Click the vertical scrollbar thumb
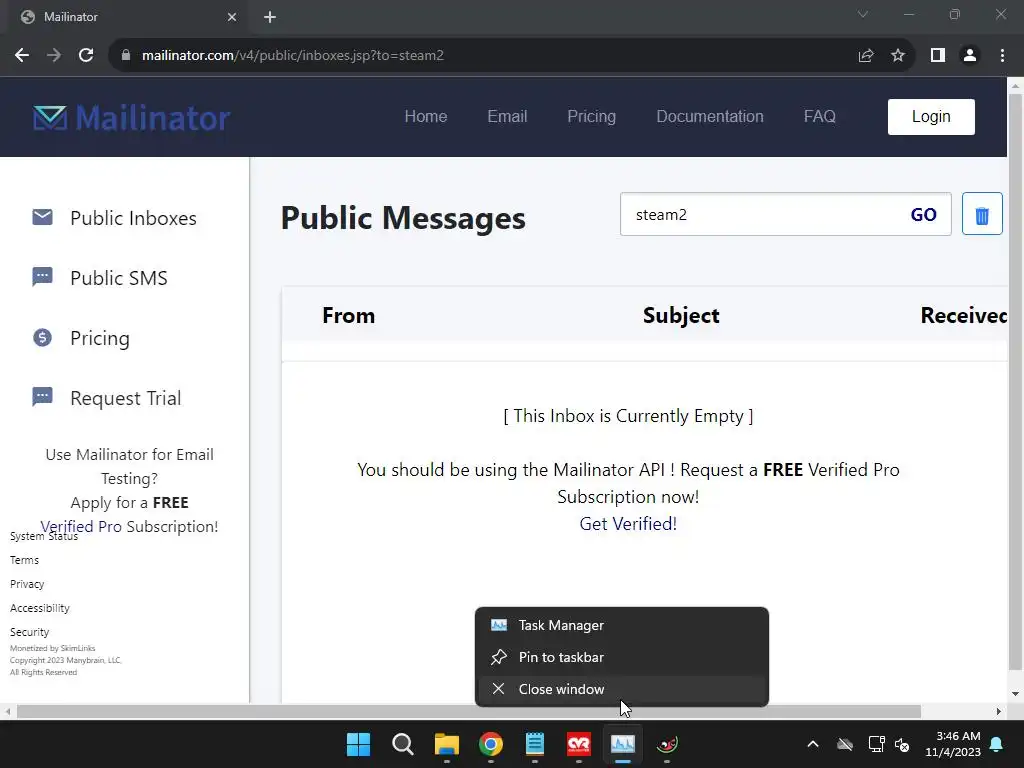Image resolution: width=1024 pixels, height=768 pixels. (x=1014, y=382)
